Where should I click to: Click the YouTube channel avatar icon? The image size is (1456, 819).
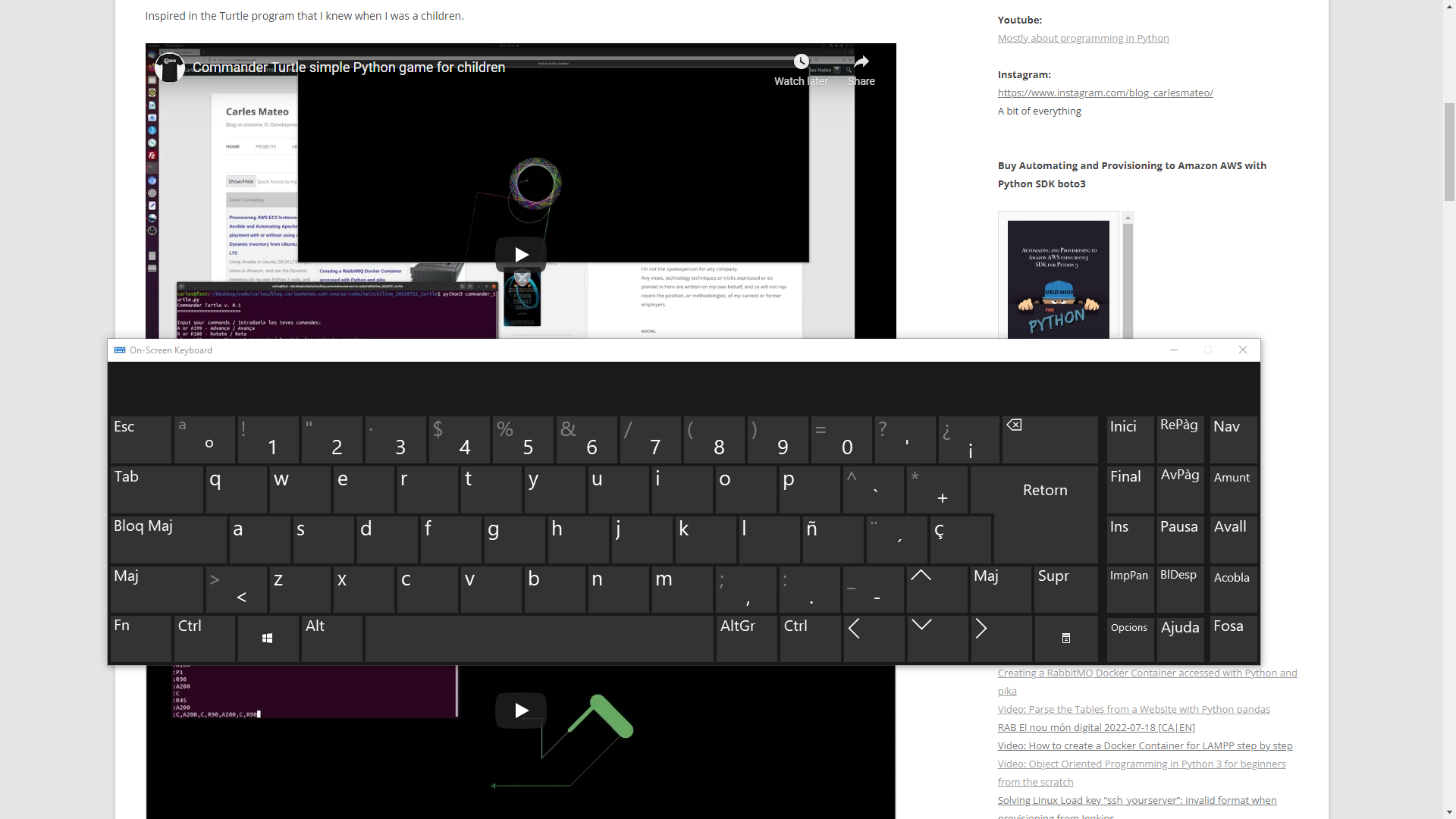170,67
